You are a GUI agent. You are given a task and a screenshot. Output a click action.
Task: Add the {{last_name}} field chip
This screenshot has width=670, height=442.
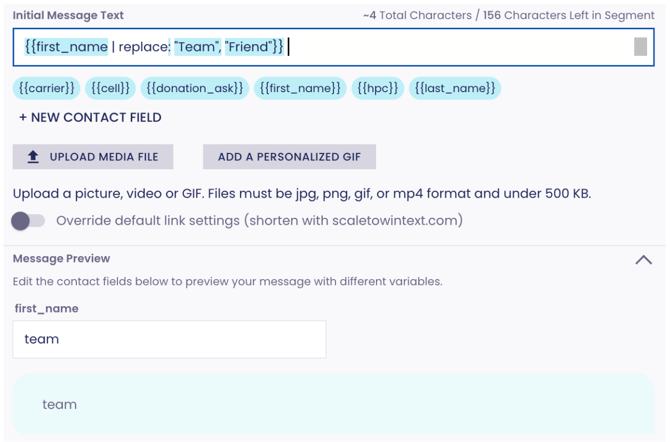pyautogui.click(x=455, y=89)
